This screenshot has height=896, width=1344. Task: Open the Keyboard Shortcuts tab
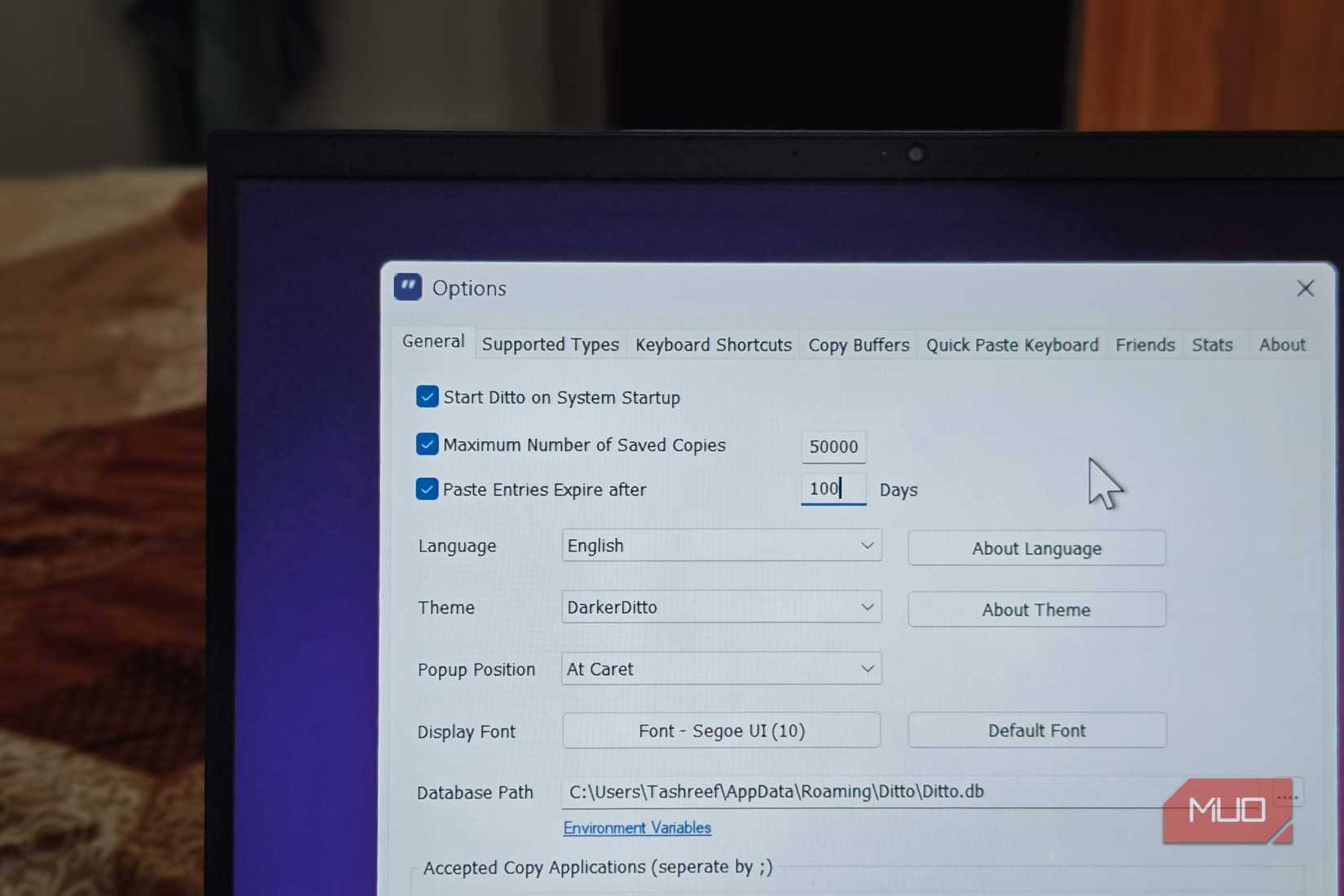coord(713,345)
